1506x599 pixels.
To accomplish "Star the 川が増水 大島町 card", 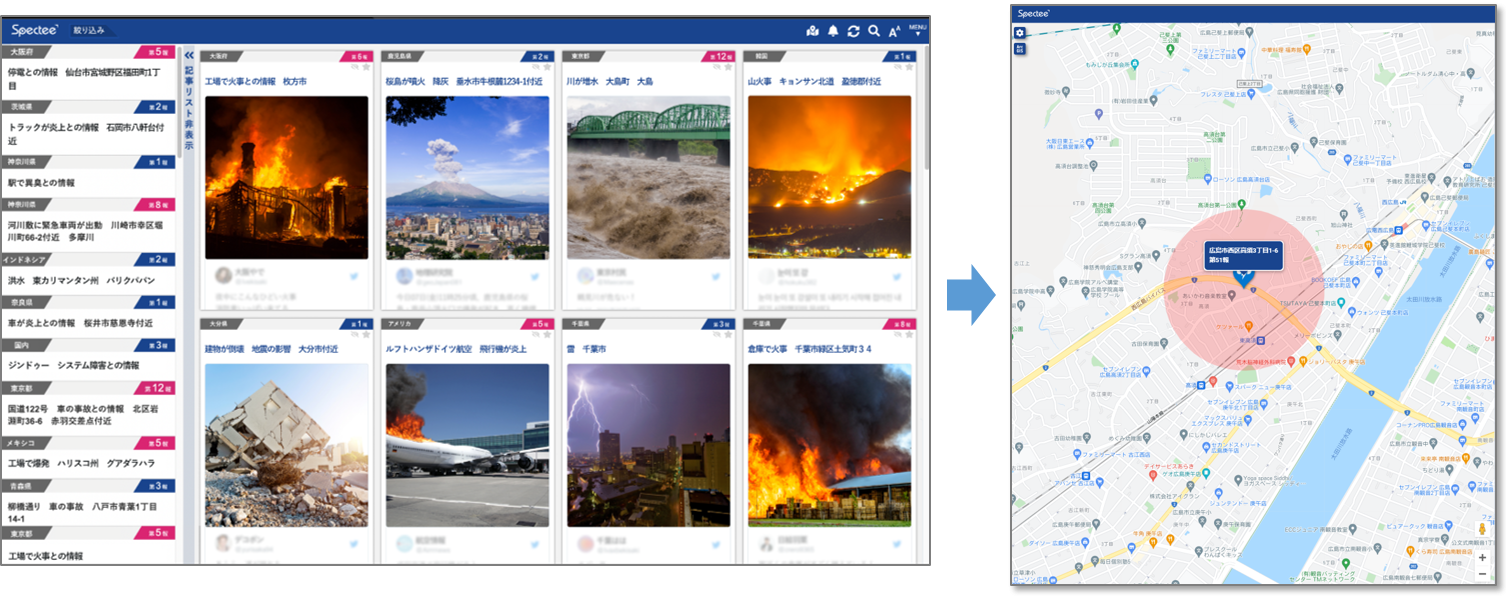I will point(728,68).
